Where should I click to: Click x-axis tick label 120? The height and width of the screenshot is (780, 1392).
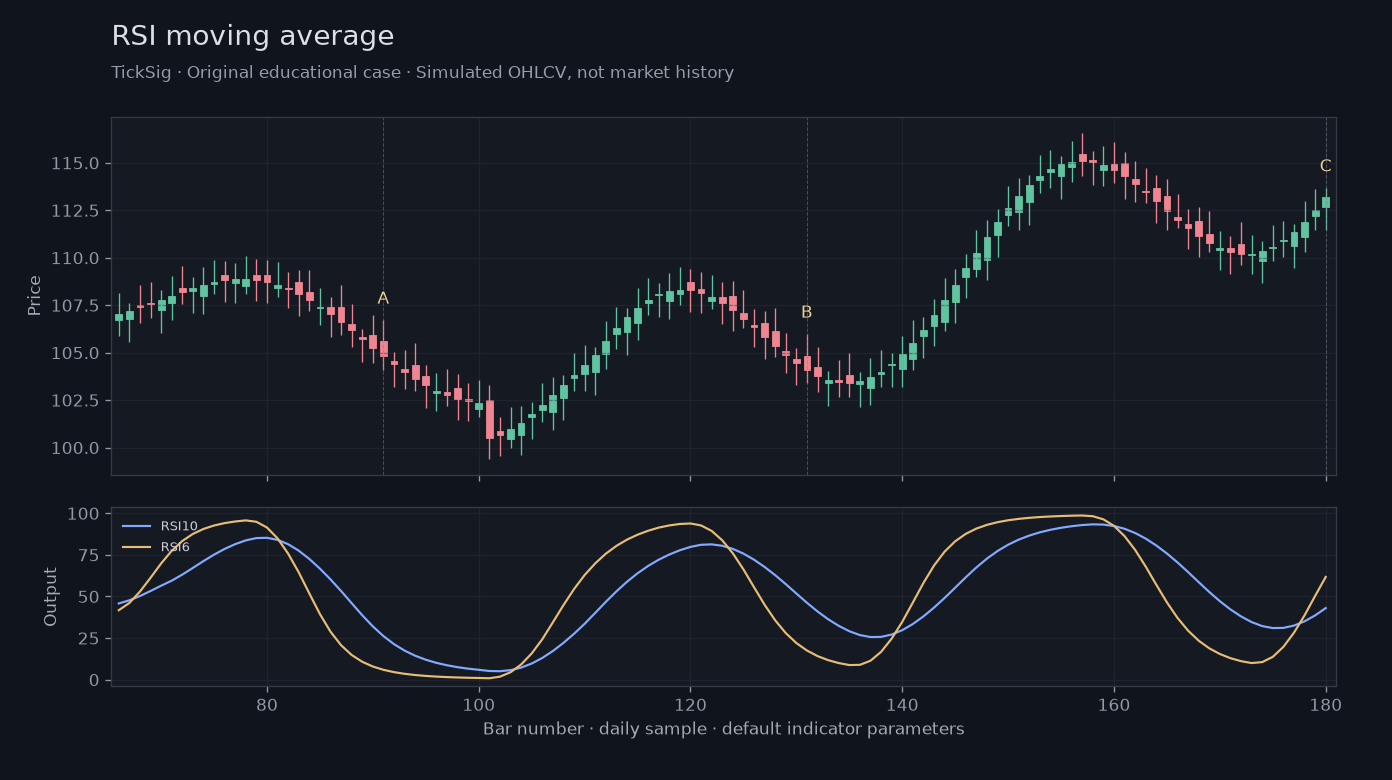[690, 704]
